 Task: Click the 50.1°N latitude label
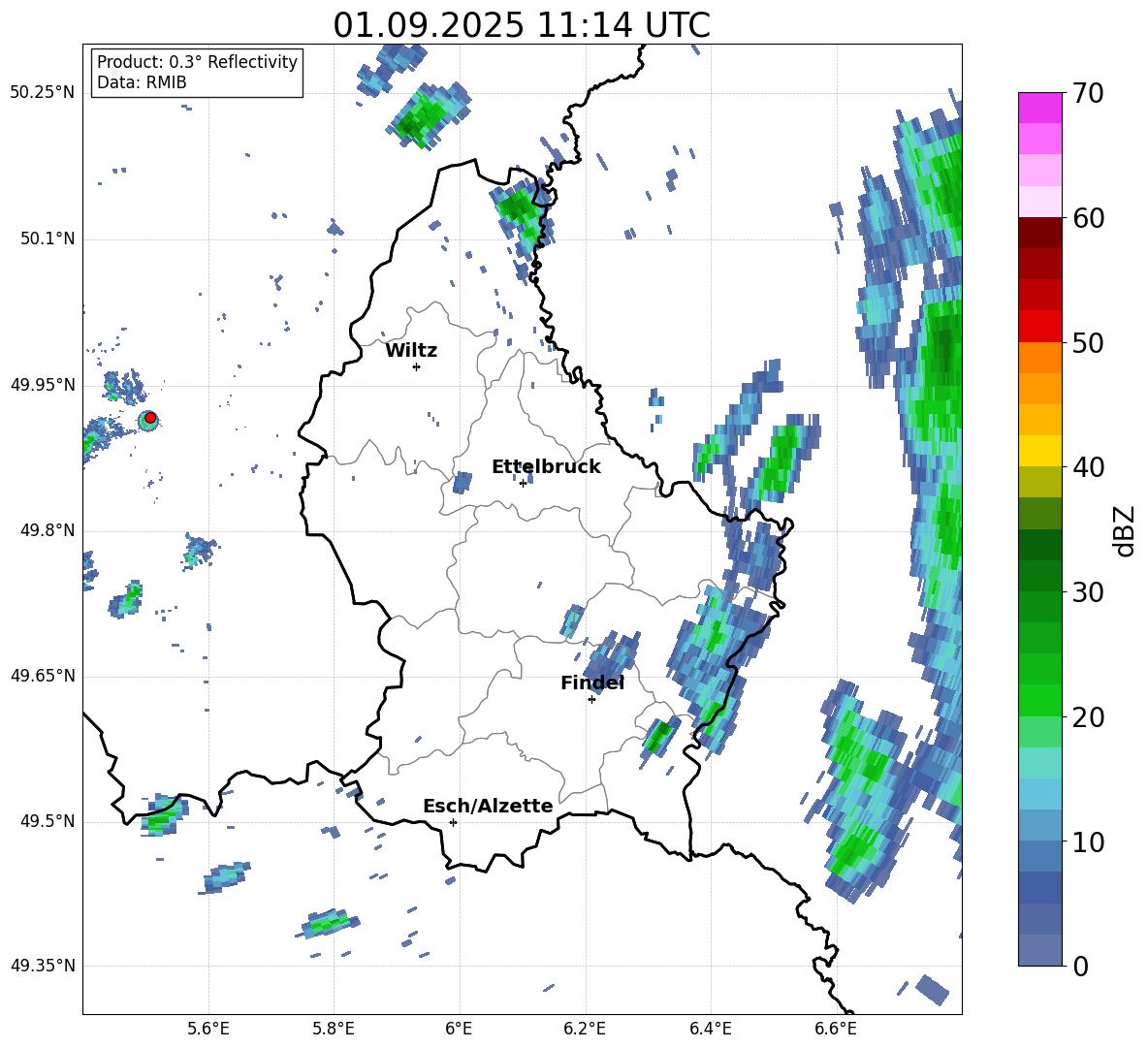coord(47,239)
